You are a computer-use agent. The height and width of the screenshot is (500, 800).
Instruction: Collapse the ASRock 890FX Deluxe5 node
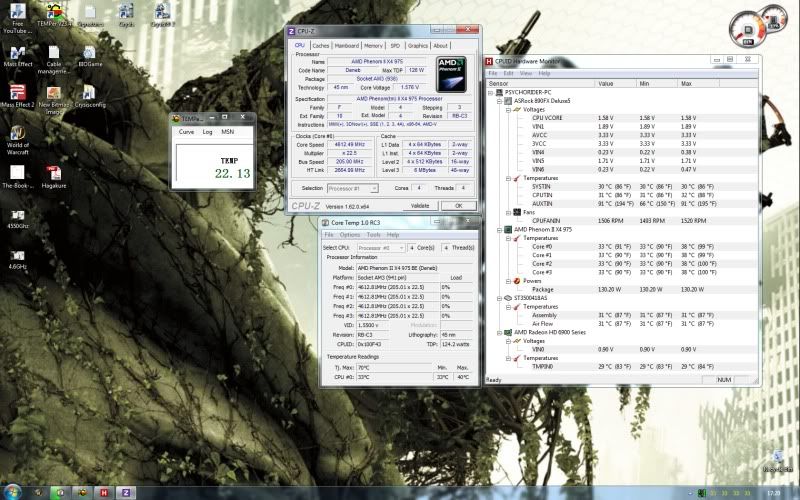tap(499, 101)
